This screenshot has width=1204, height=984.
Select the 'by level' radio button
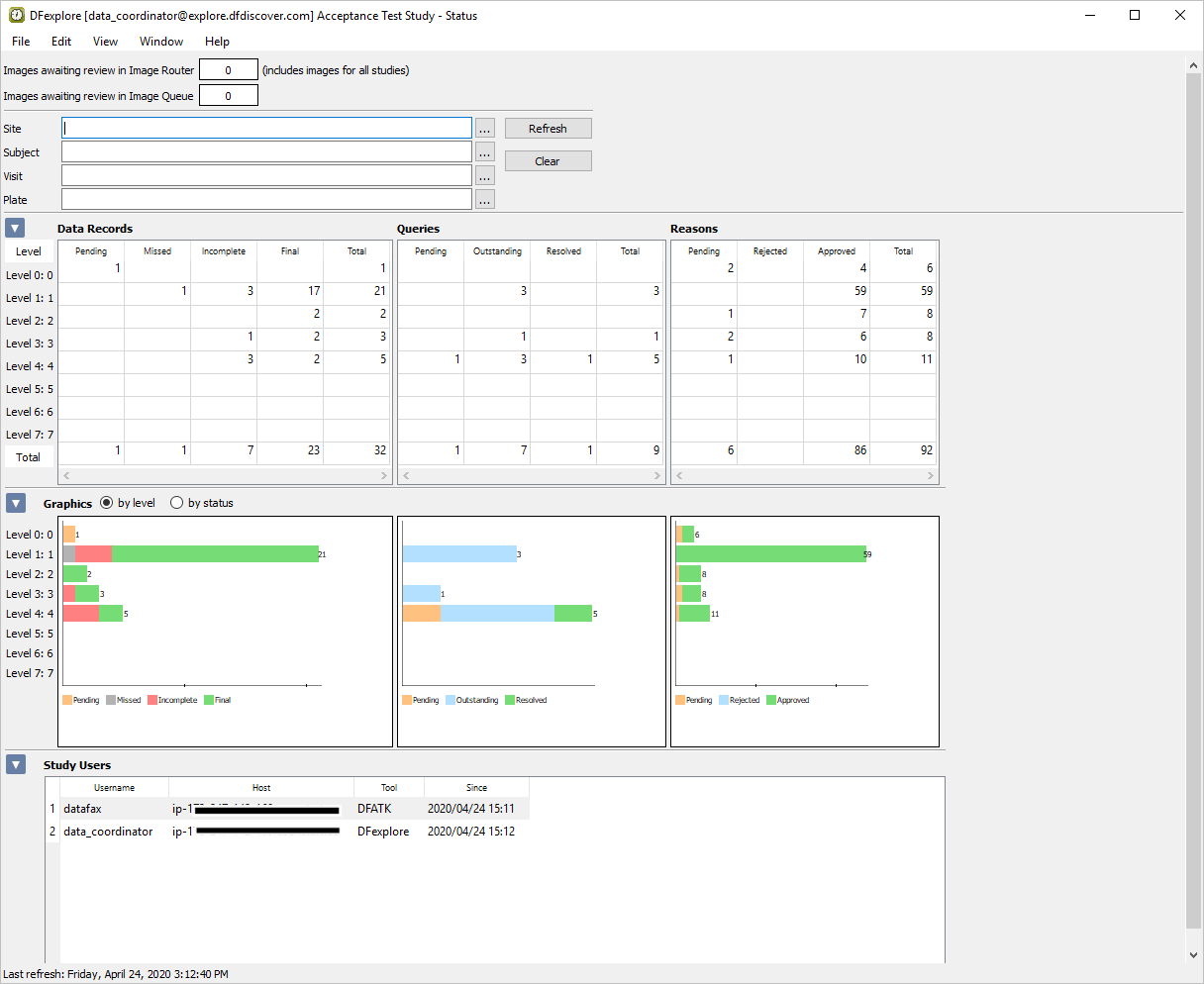(107, 503)
